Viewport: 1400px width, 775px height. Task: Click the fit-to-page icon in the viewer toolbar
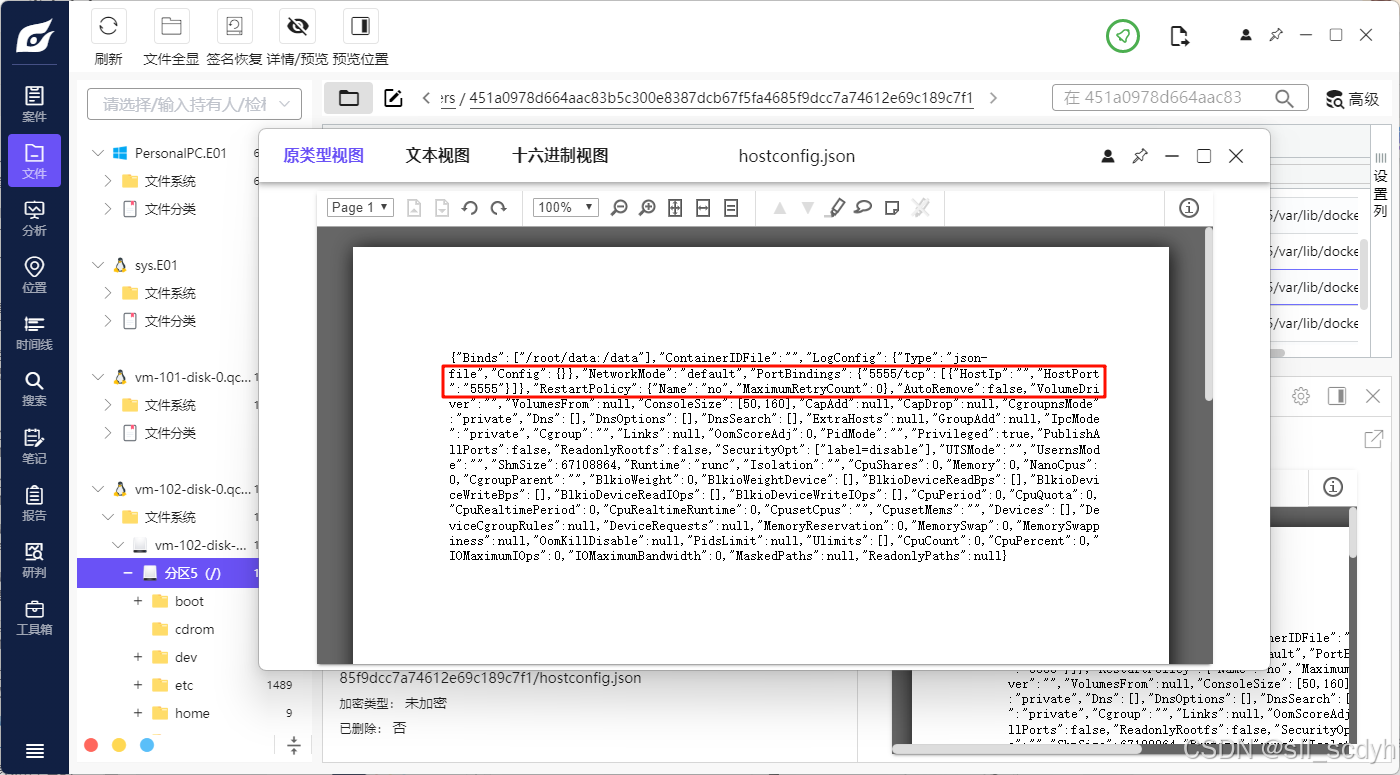click(675, 208)
